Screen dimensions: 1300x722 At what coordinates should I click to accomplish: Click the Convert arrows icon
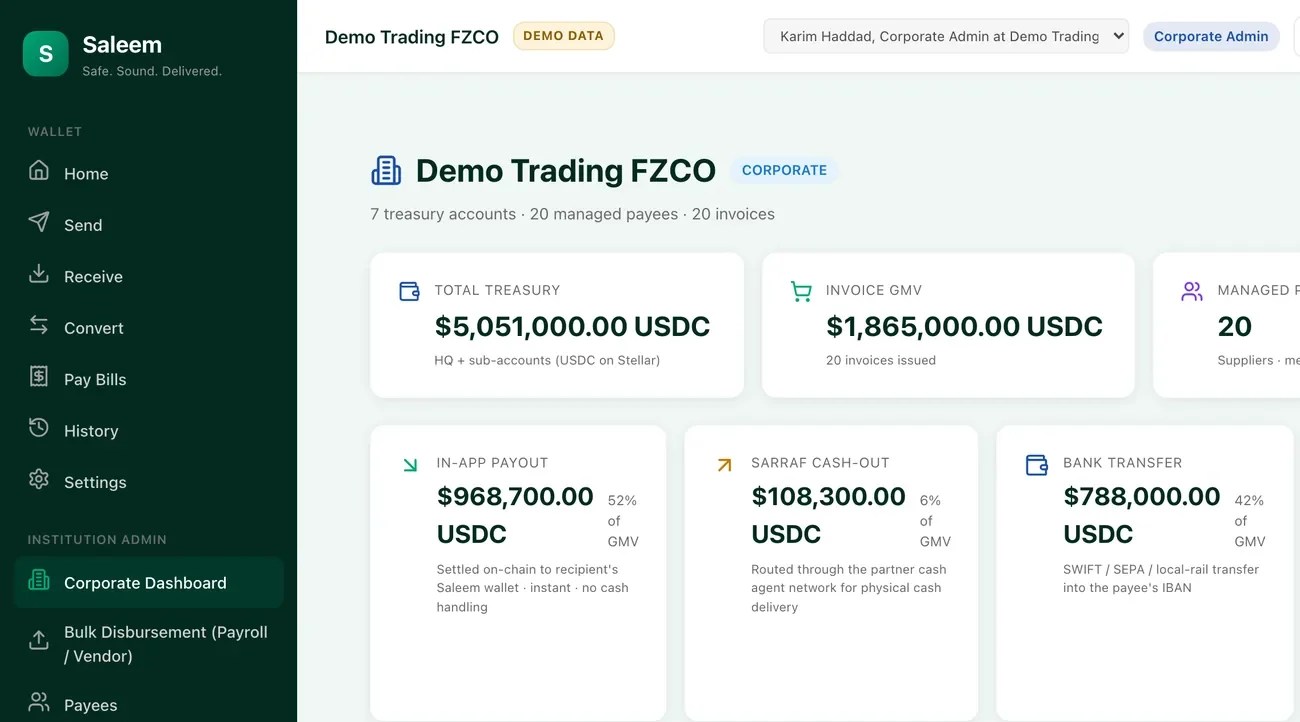pos(39,325)
